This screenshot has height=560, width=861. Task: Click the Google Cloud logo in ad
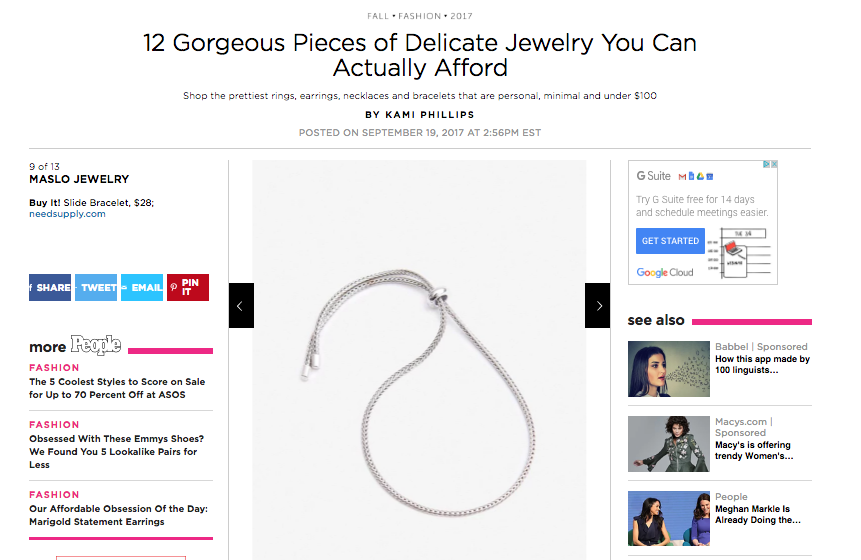(x=665, y=272)
